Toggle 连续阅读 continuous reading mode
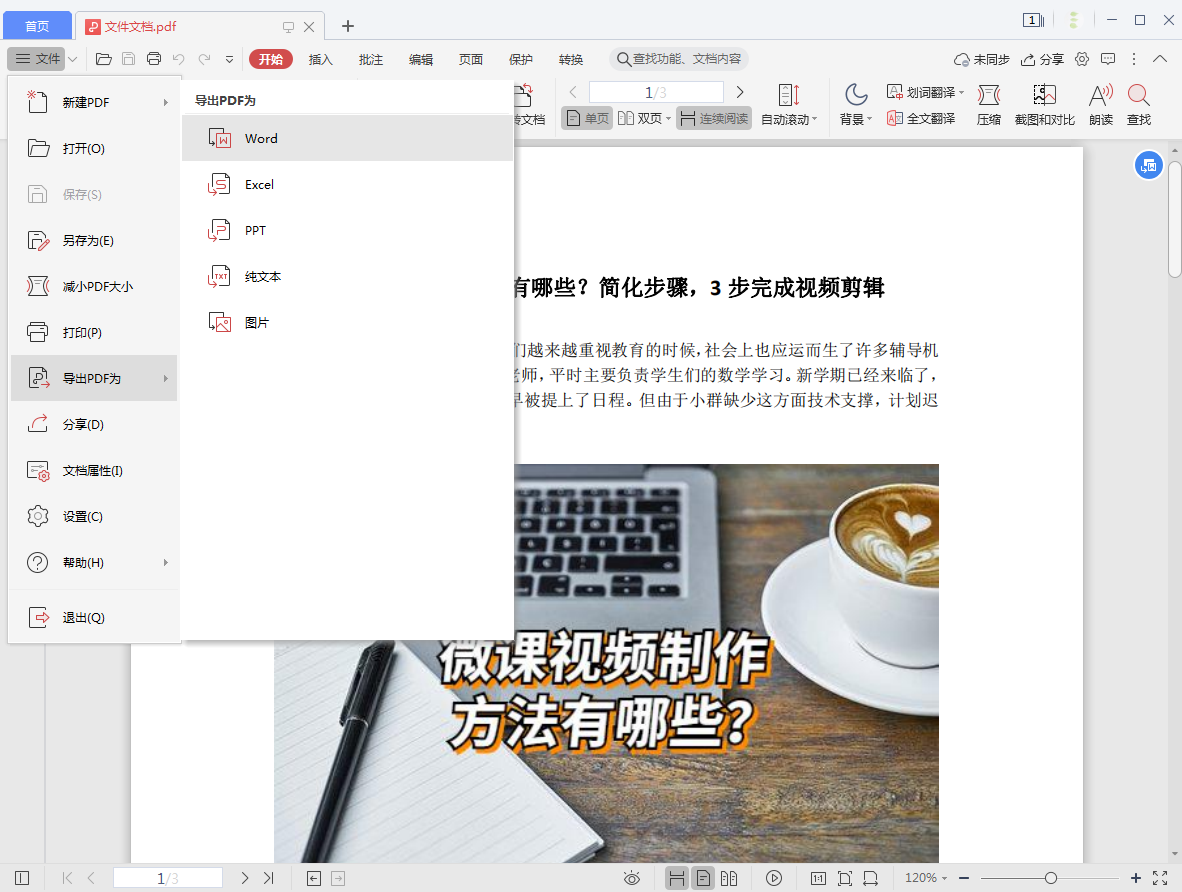Image resolution: width=1182 pixels, height=892 pixels. click(714, 118)
